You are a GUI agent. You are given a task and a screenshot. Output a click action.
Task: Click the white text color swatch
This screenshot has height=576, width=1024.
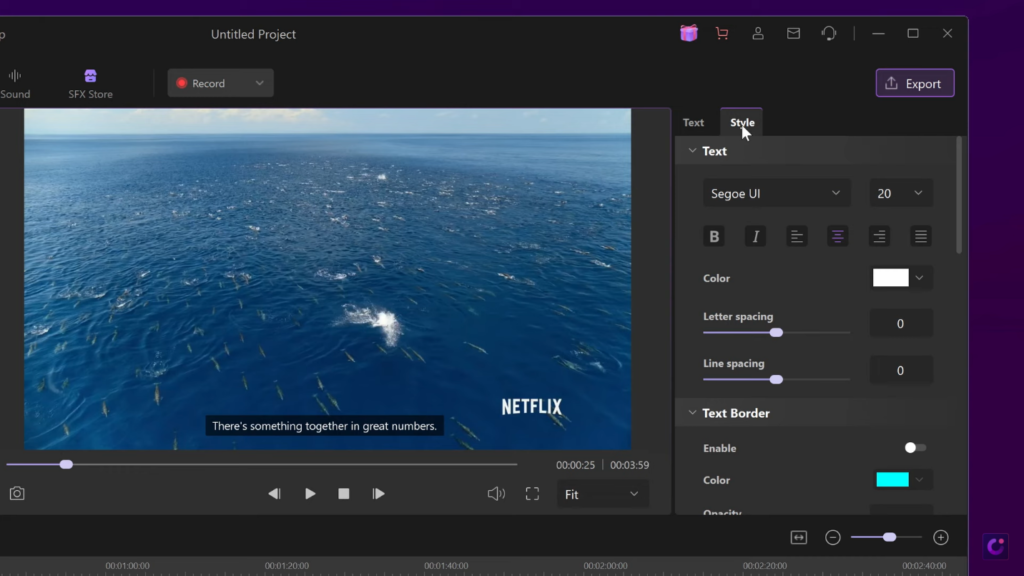(891, 278)
